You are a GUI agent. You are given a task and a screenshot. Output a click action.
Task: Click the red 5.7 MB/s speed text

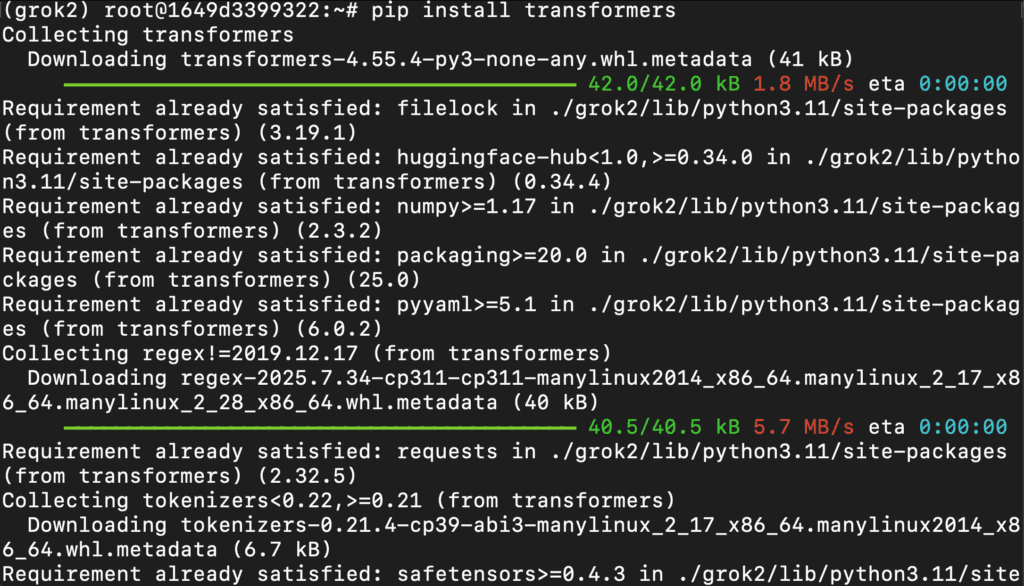tap(803, 427)
